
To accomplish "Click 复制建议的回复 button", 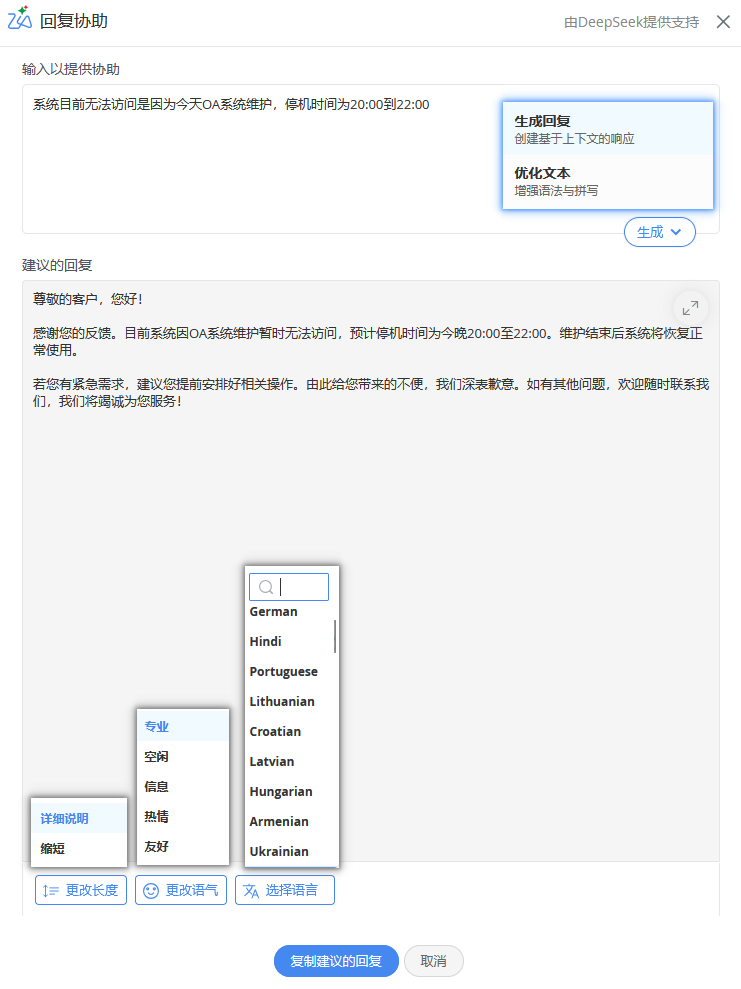I will pos(336,961).
